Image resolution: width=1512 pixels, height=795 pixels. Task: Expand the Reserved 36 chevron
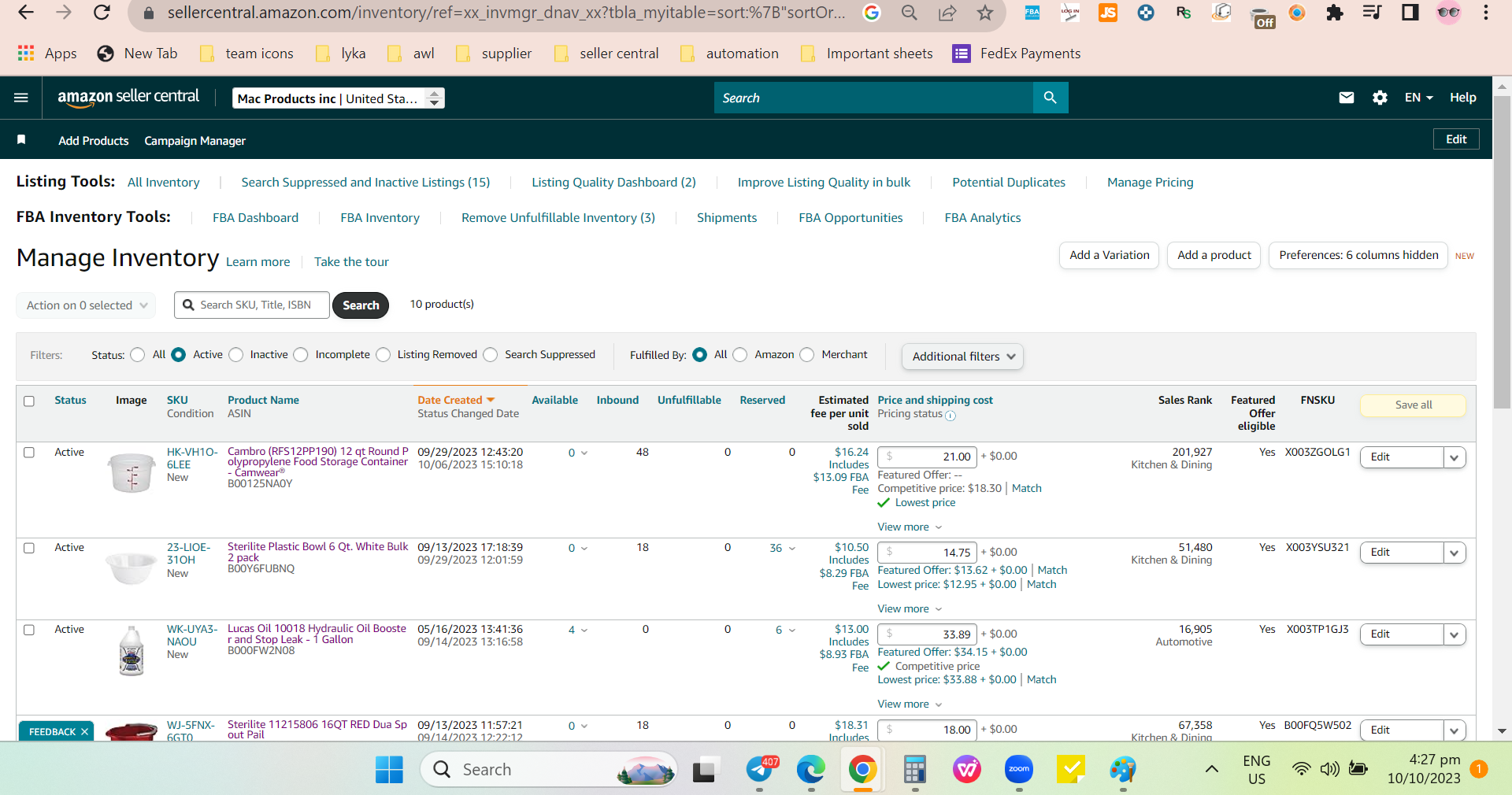tap(791, 549)
